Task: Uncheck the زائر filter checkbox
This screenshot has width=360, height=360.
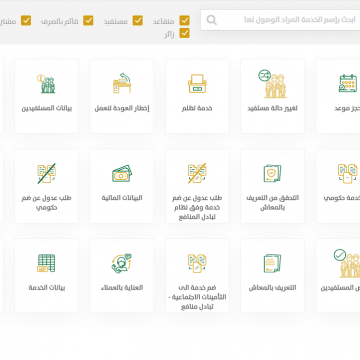Action: coord(184,33)
